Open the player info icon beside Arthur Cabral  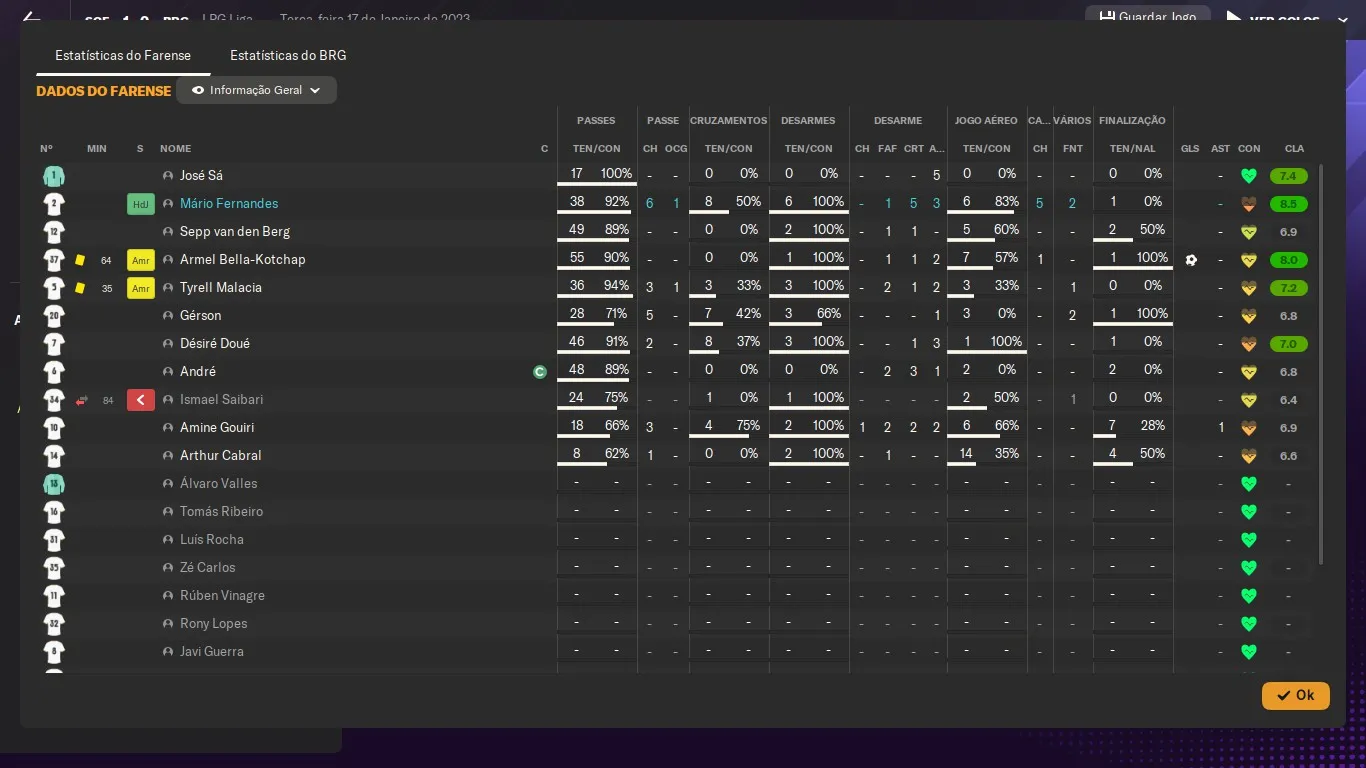point(168,456)
